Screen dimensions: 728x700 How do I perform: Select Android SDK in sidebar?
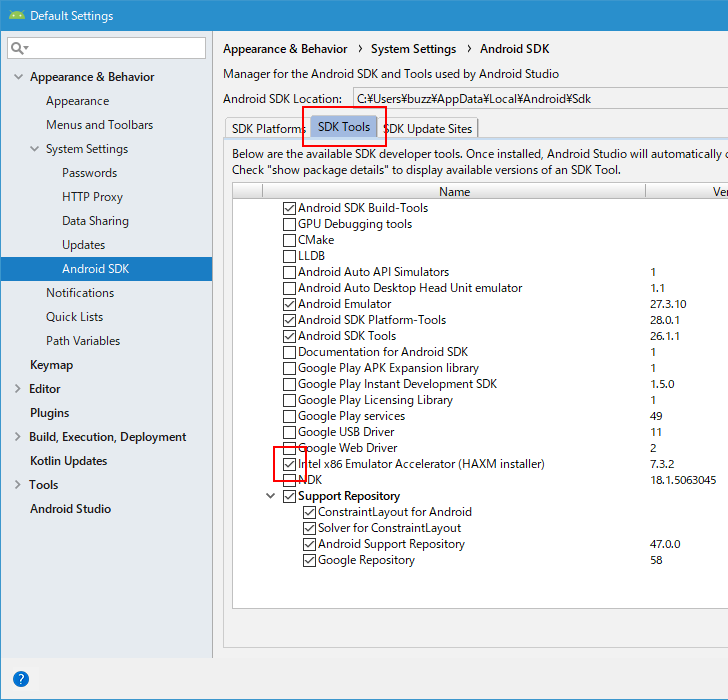107,269
